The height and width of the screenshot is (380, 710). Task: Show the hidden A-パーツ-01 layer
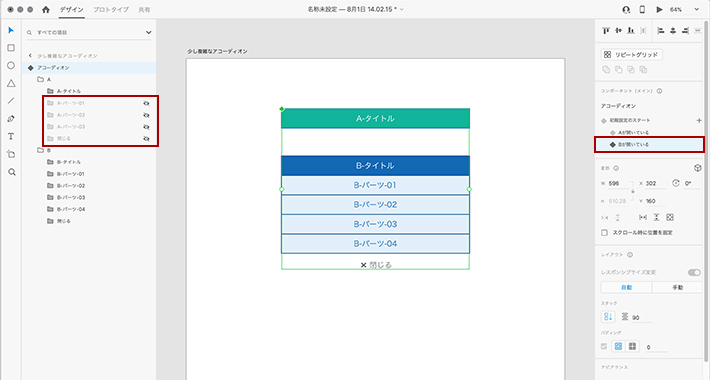(146, 103)
